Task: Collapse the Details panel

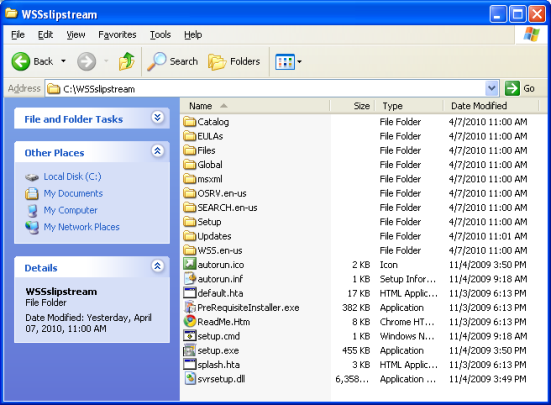Action: pyautogui.click(x=157, y=266)
